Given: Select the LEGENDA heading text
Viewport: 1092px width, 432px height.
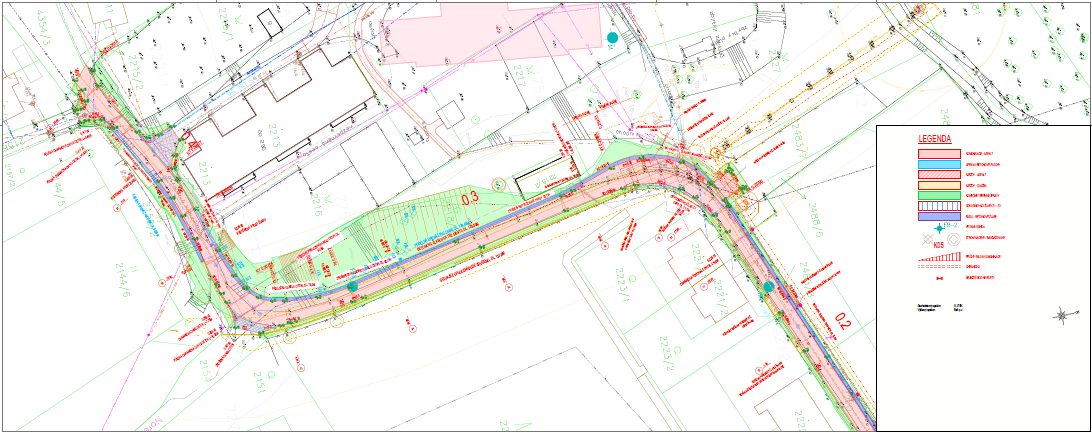Looking at the screenshot, I should point(934,140).
